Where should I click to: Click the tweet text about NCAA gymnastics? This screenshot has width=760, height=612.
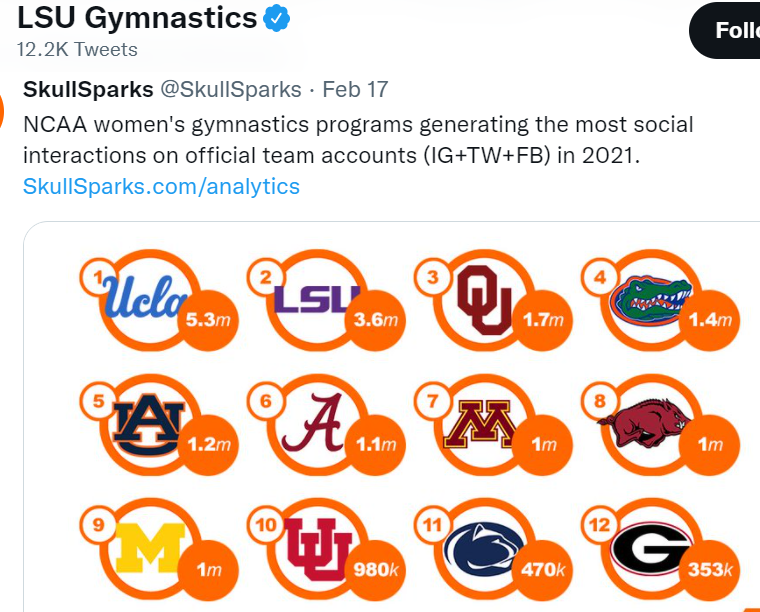[358, 141]
